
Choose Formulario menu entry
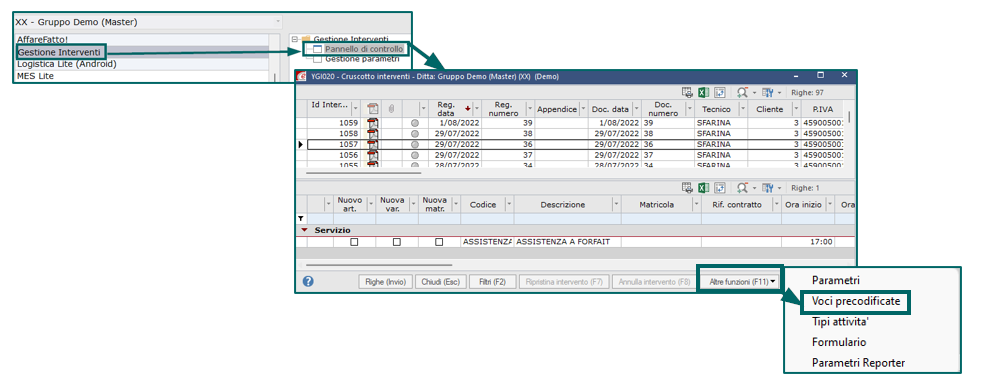point(839,342)
